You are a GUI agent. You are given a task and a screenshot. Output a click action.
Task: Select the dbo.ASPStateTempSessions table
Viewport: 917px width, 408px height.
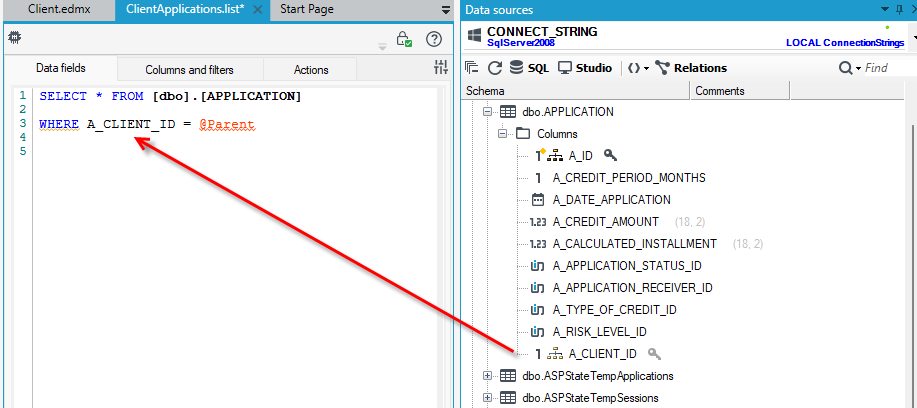(590, 398)
